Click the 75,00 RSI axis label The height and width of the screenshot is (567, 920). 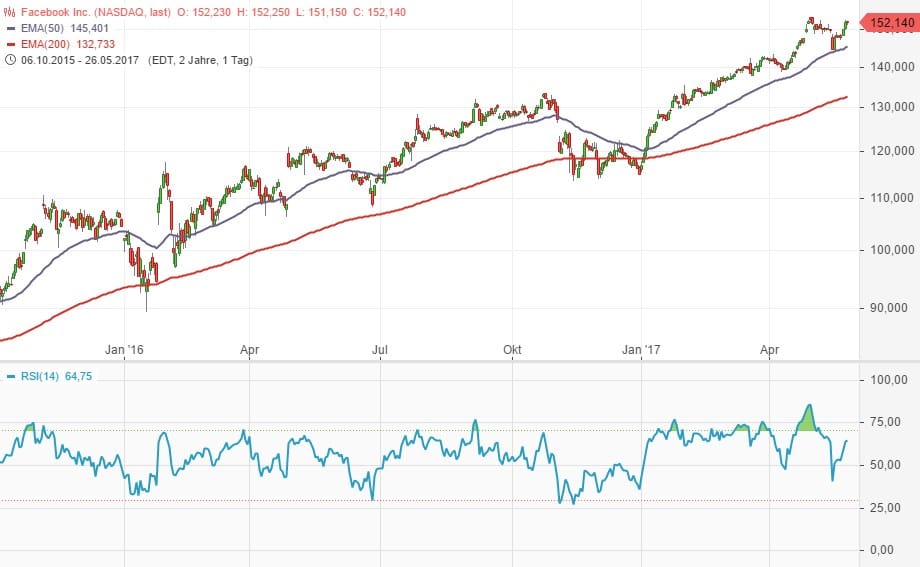click(x=888, y=423)
